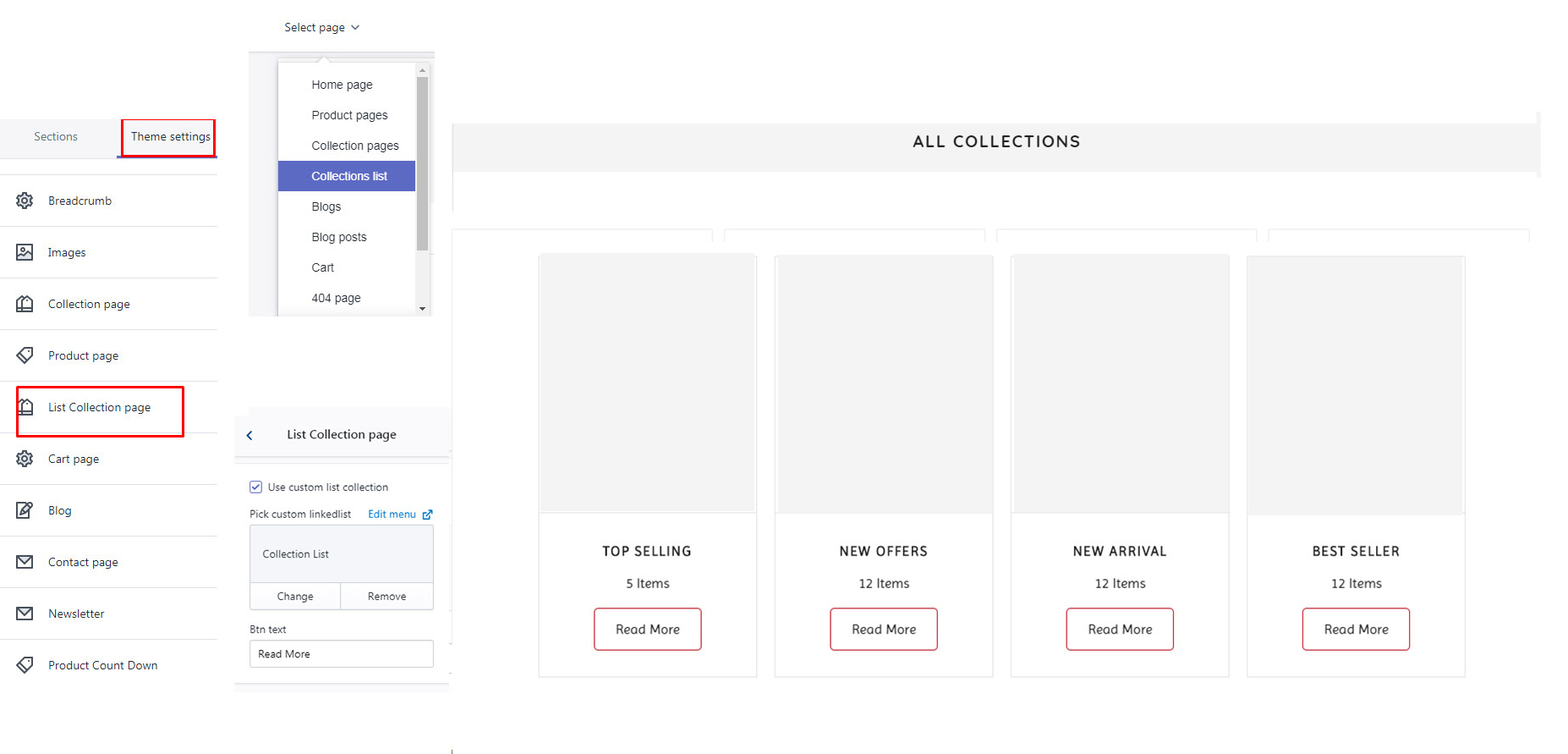1568x754 pixels.
Task: Open the Newsletter settings row
Action: (x=108, y=614)
